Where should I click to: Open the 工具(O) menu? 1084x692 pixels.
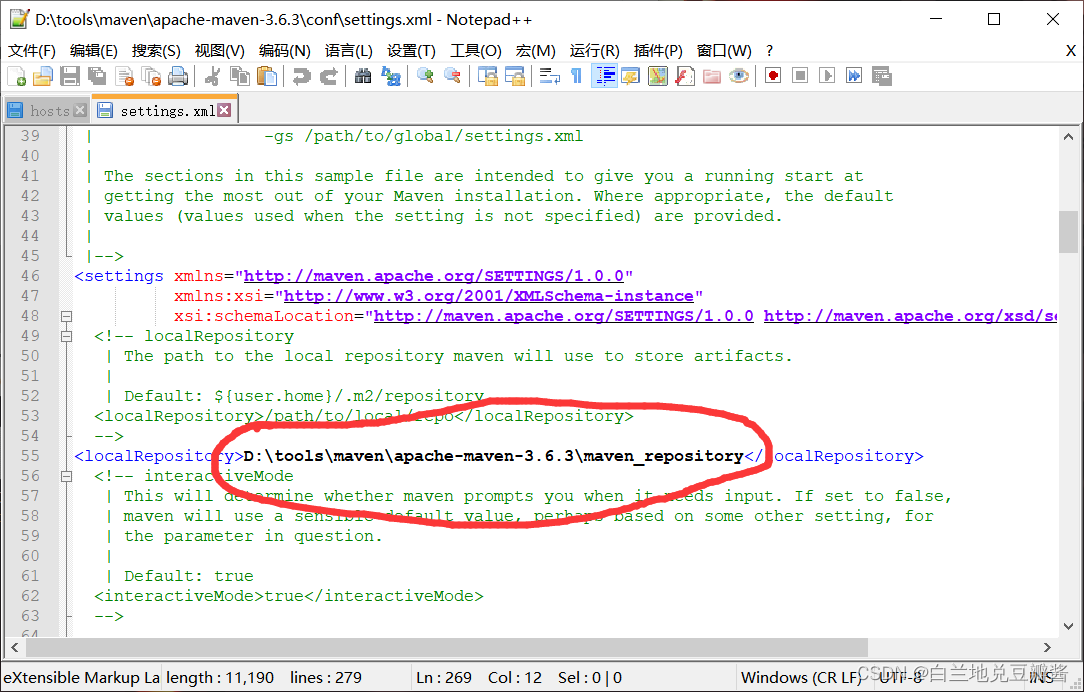click(476, 50)
